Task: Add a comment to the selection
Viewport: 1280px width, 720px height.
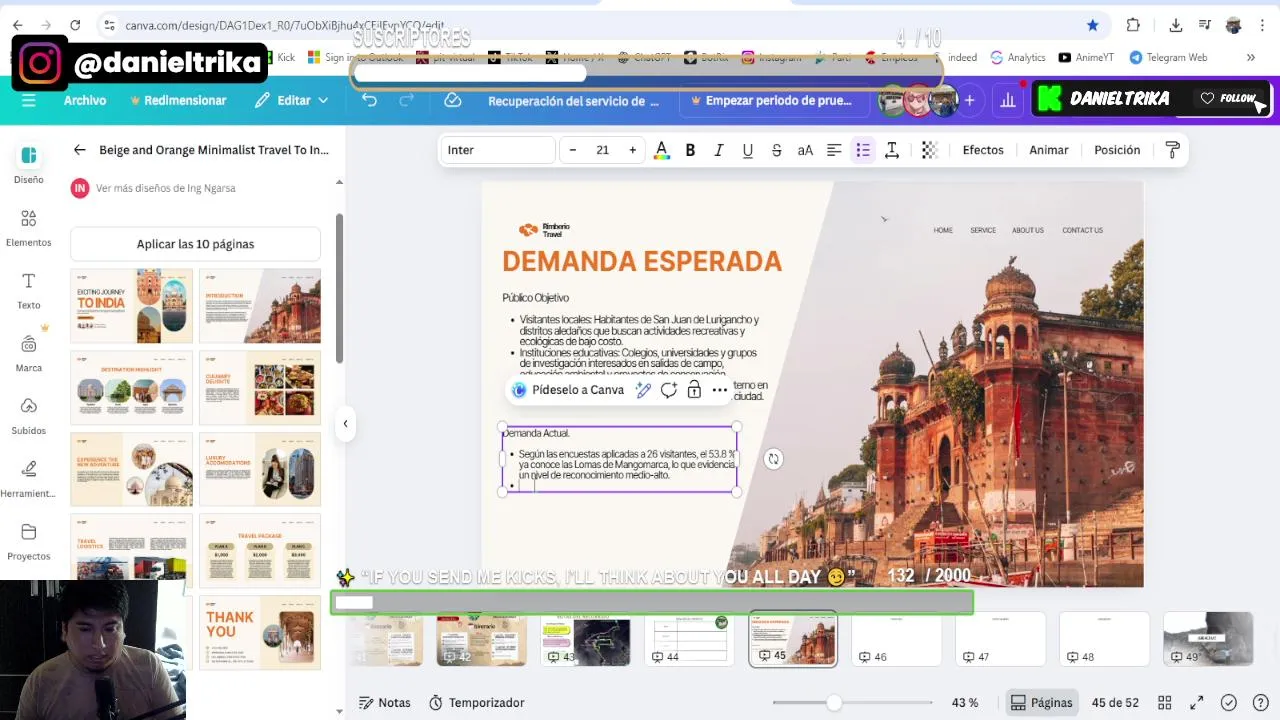Action: [x=668, y=390]
